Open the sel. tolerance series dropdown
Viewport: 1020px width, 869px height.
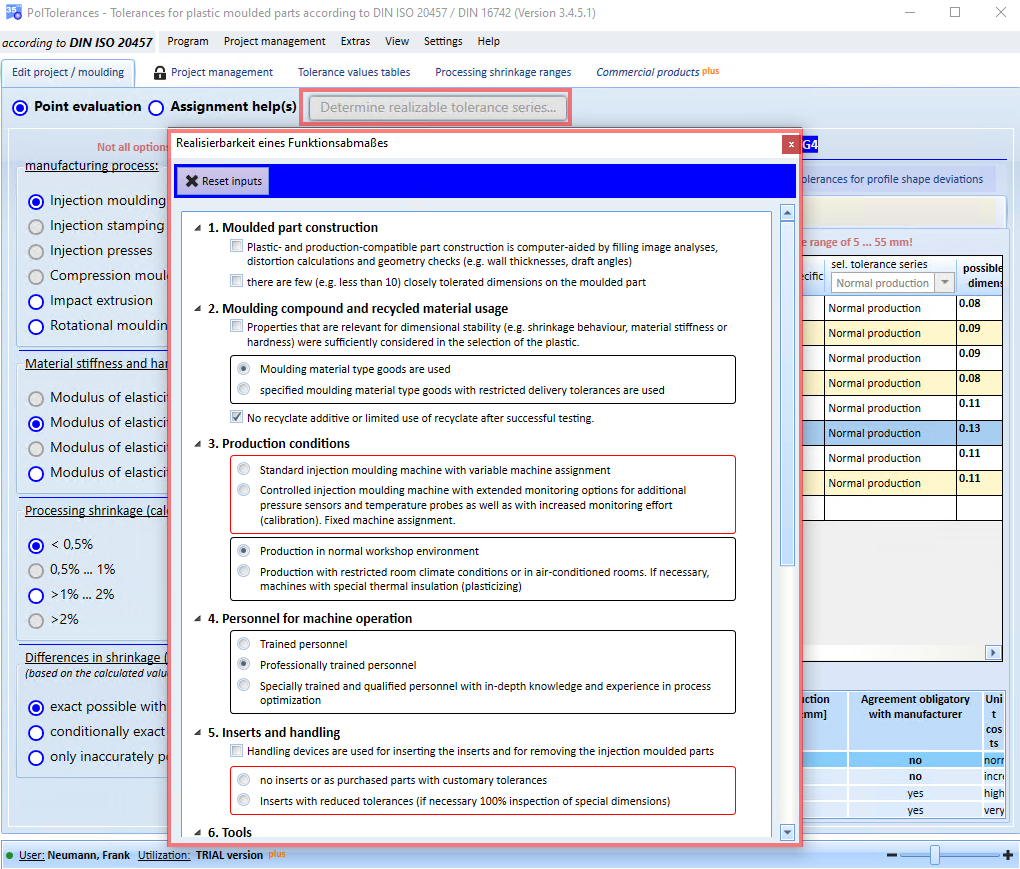pos(945,283)
